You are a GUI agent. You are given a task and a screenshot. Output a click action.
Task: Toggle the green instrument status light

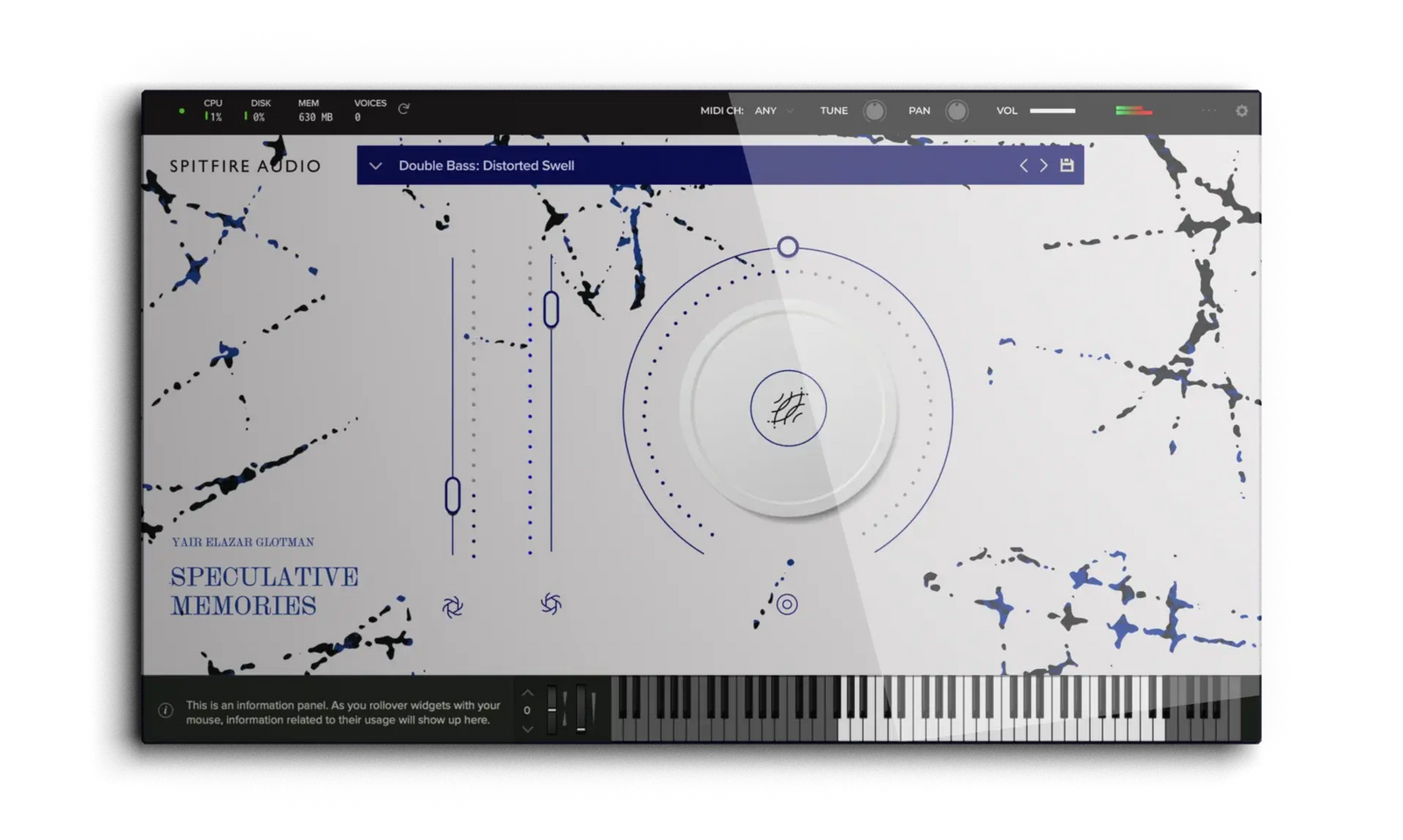tap(182, 110)
